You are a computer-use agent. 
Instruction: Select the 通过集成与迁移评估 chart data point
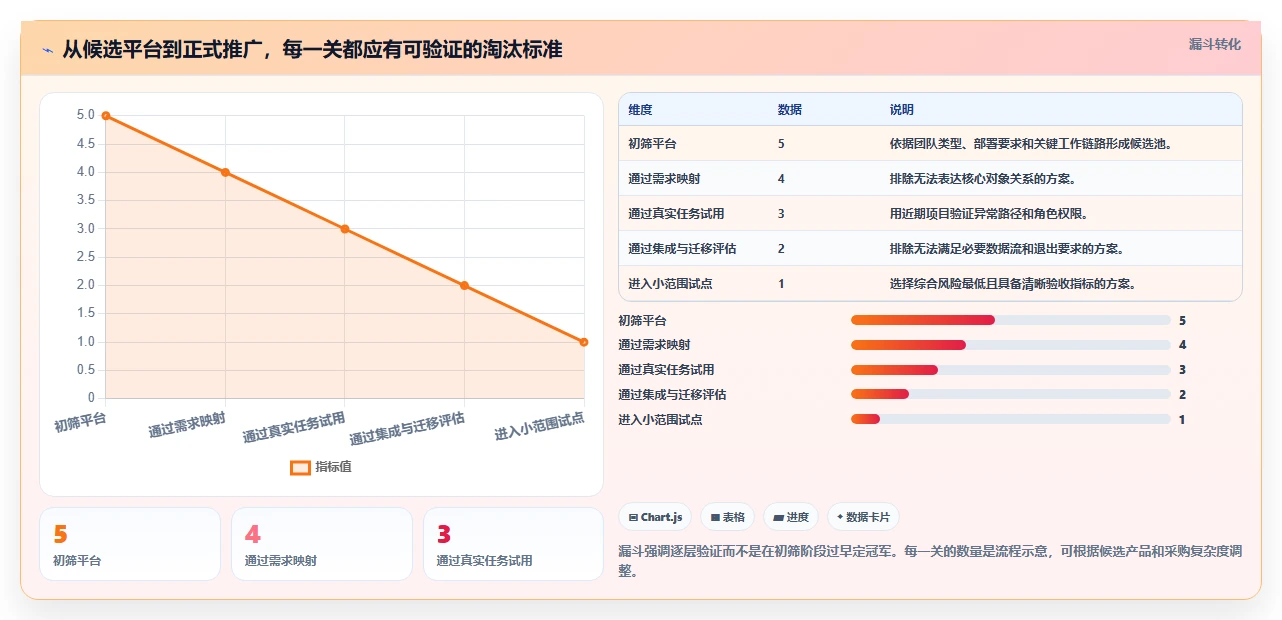464,285
